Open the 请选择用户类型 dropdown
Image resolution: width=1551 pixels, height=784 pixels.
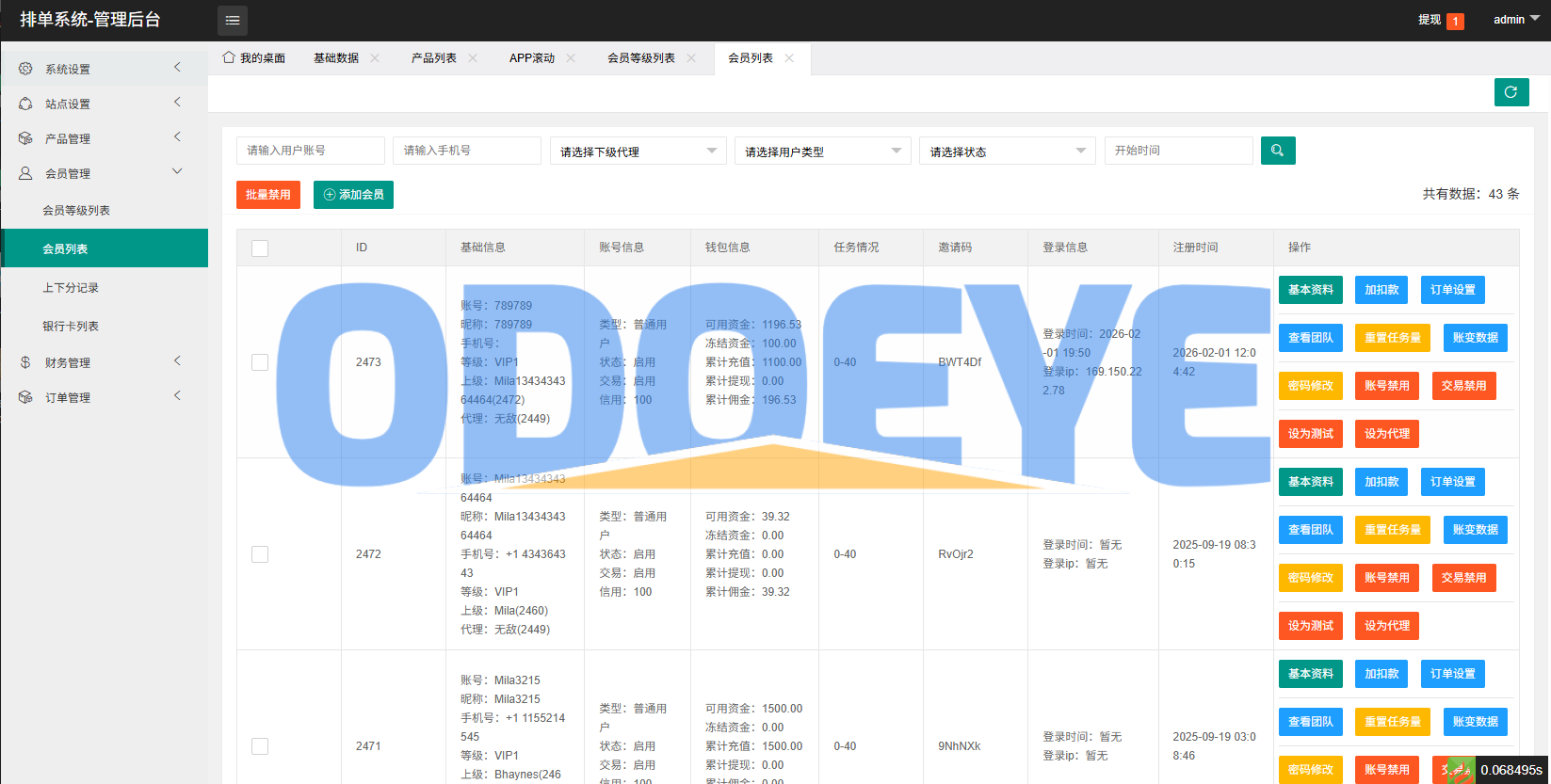coord(822,152)
